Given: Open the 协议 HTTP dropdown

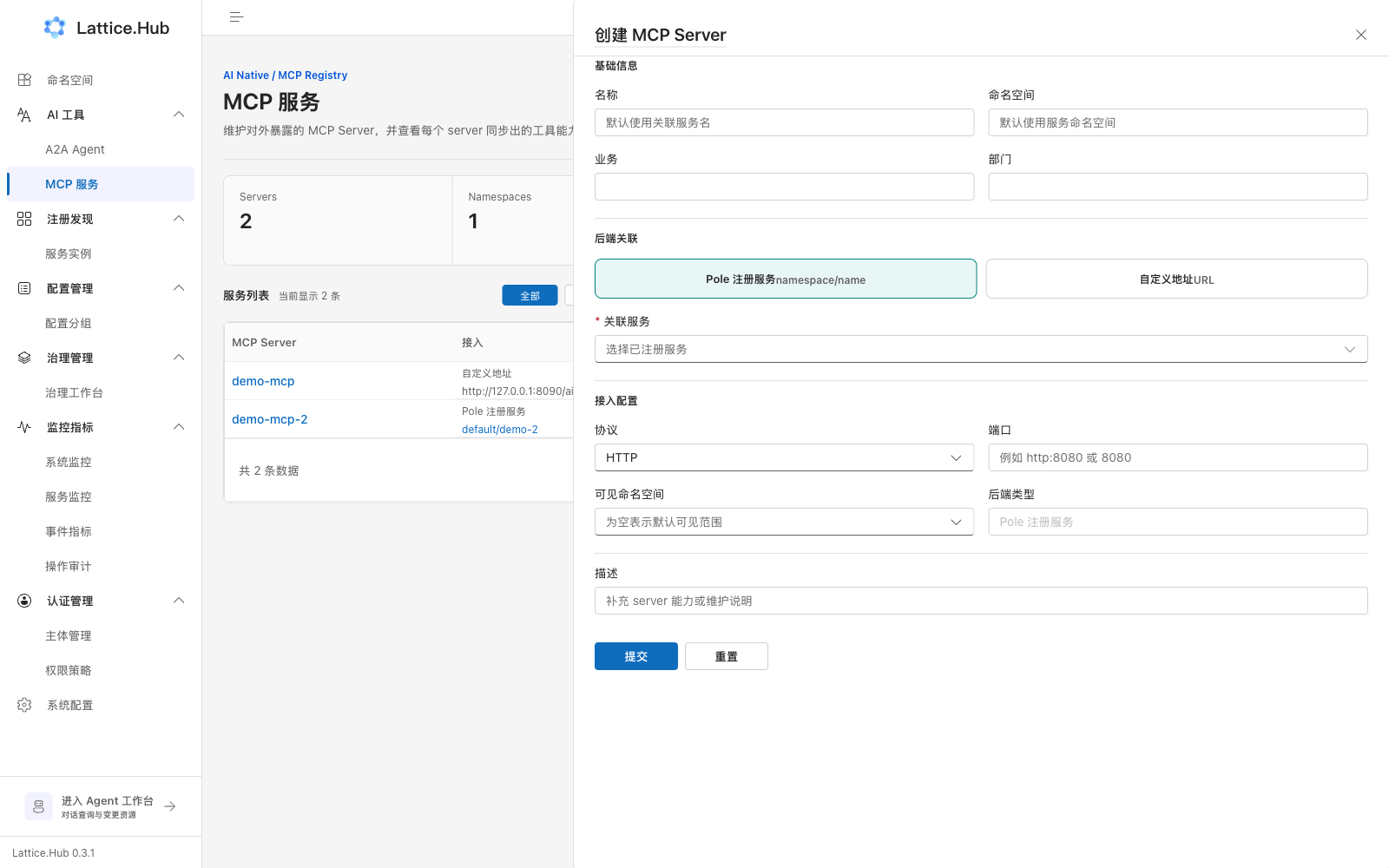Looking at the screenshot, I should (x=784, y=457).
